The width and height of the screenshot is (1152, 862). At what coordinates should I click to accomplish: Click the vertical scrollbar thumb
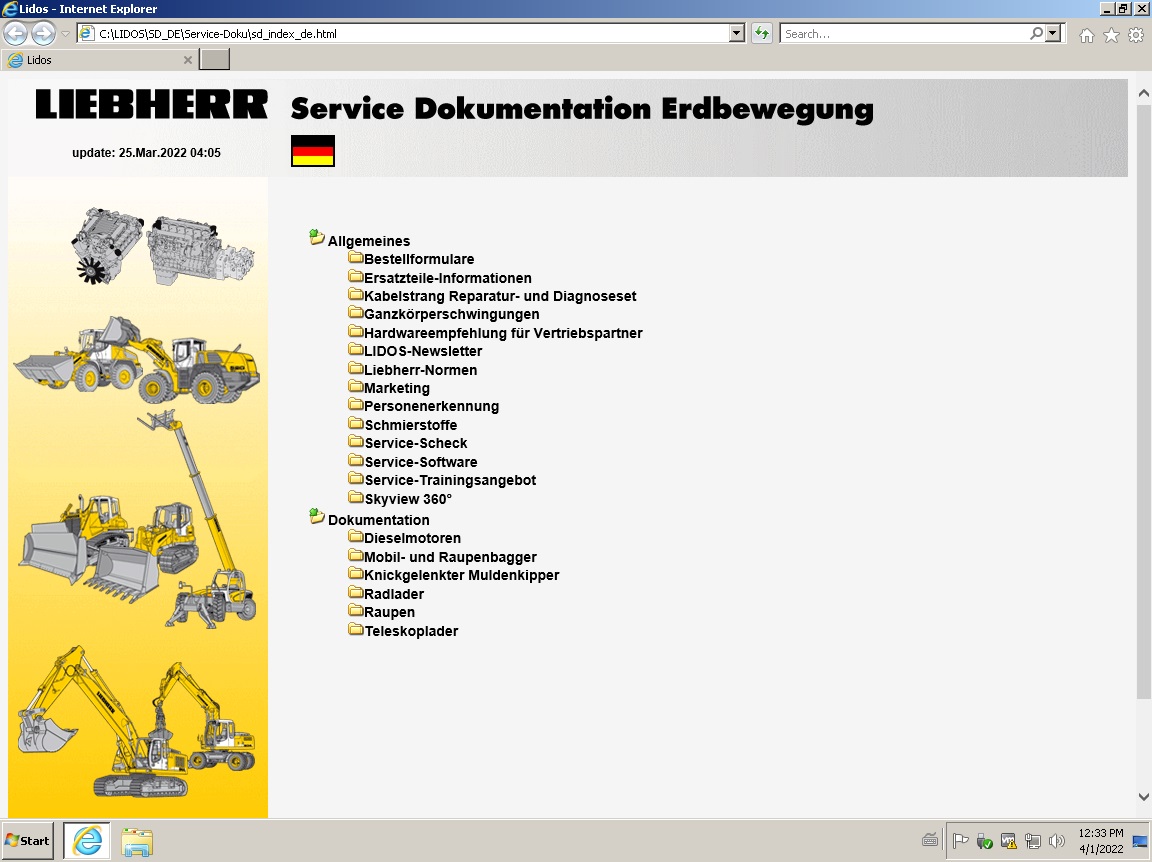pos(1143,401)
